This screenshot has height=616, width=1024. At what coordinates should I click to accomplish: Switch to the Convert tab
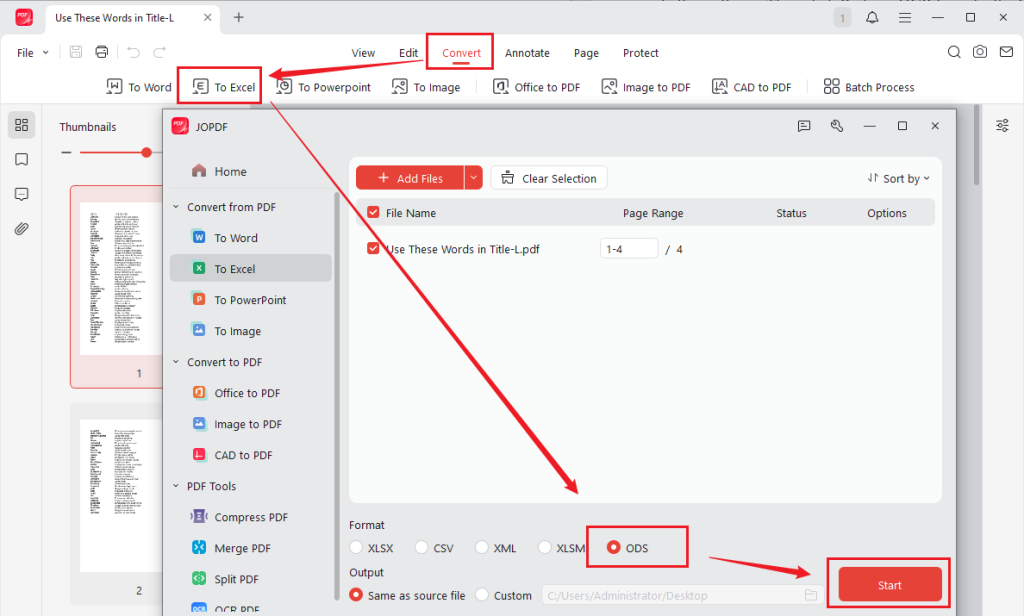(x=461, y=53)
